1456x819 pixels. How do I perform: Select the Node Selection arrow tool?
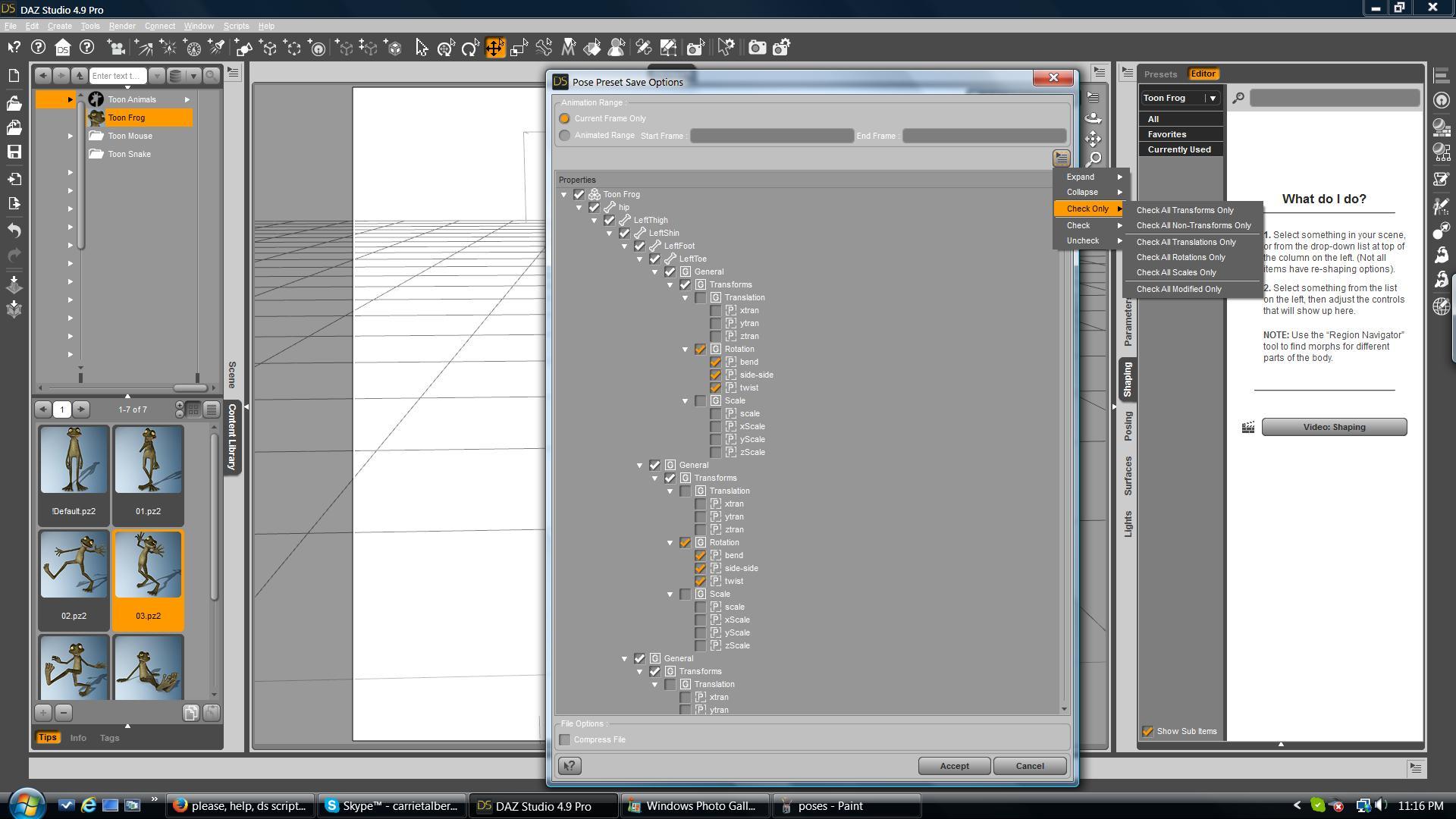click(422, 48)
